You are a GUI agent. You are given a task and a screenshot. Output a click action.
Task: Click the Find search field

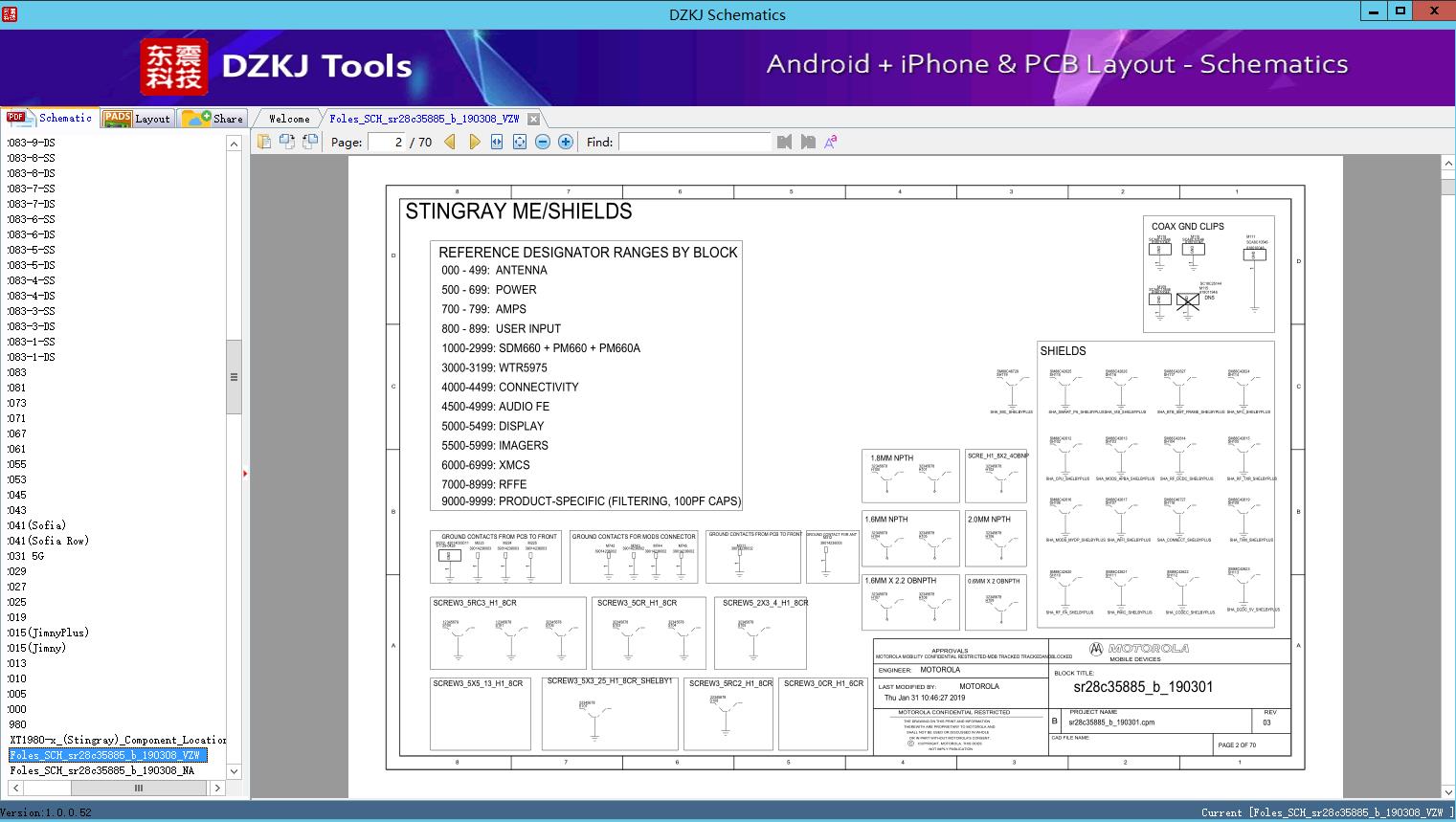click(694, 142)
